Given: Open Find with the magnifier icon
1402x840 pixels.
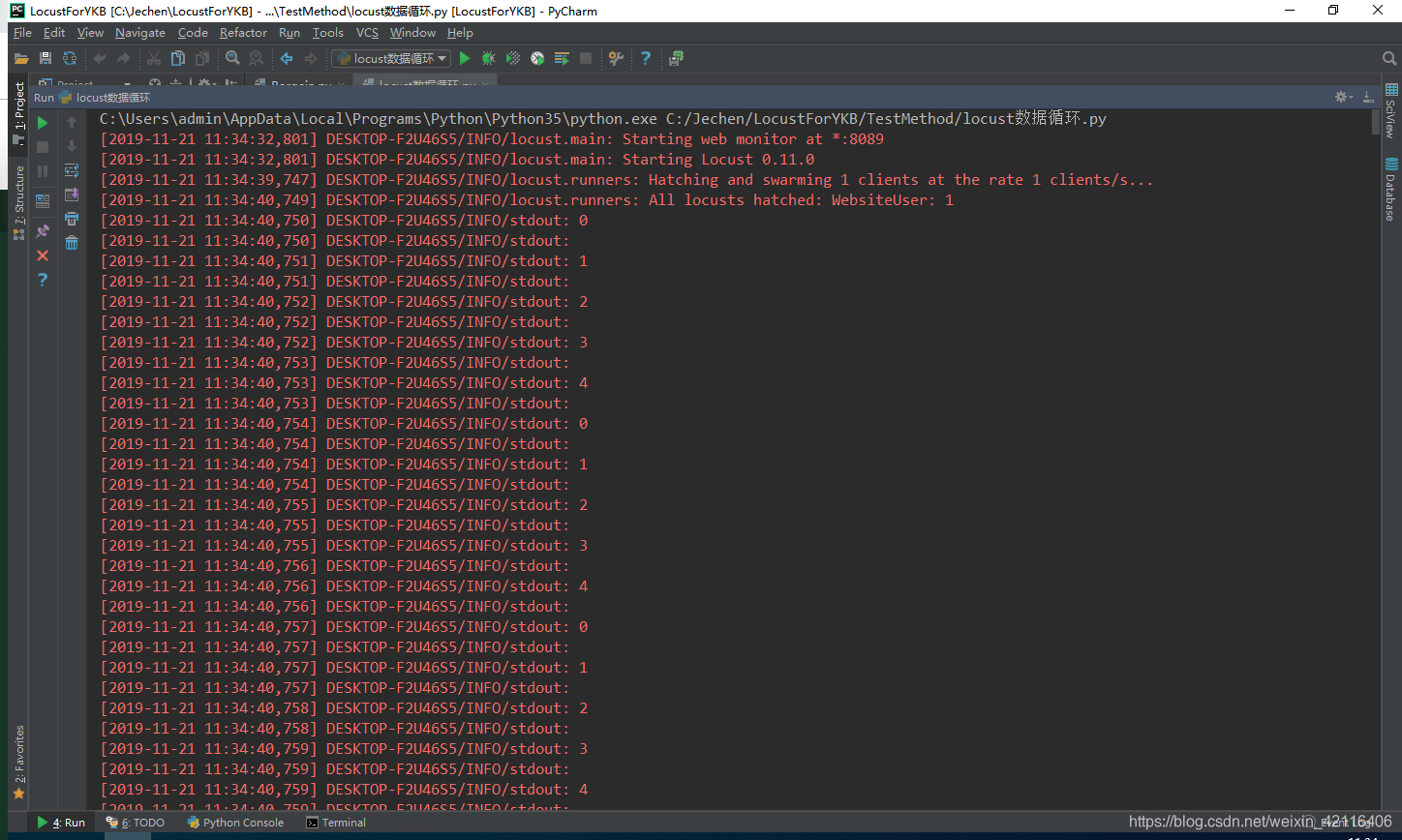Looking at the screenshot, I should pos(232,58).
